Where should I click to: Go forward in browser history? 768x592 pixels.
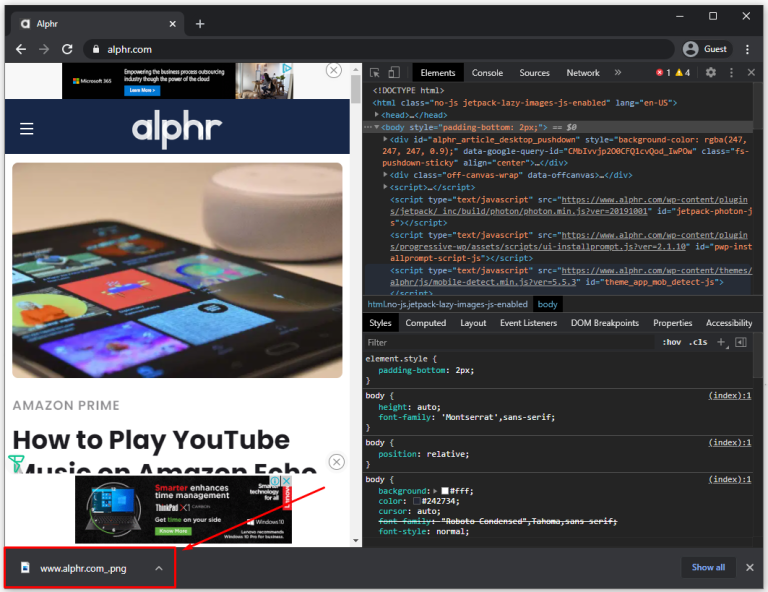click(44, 49)
